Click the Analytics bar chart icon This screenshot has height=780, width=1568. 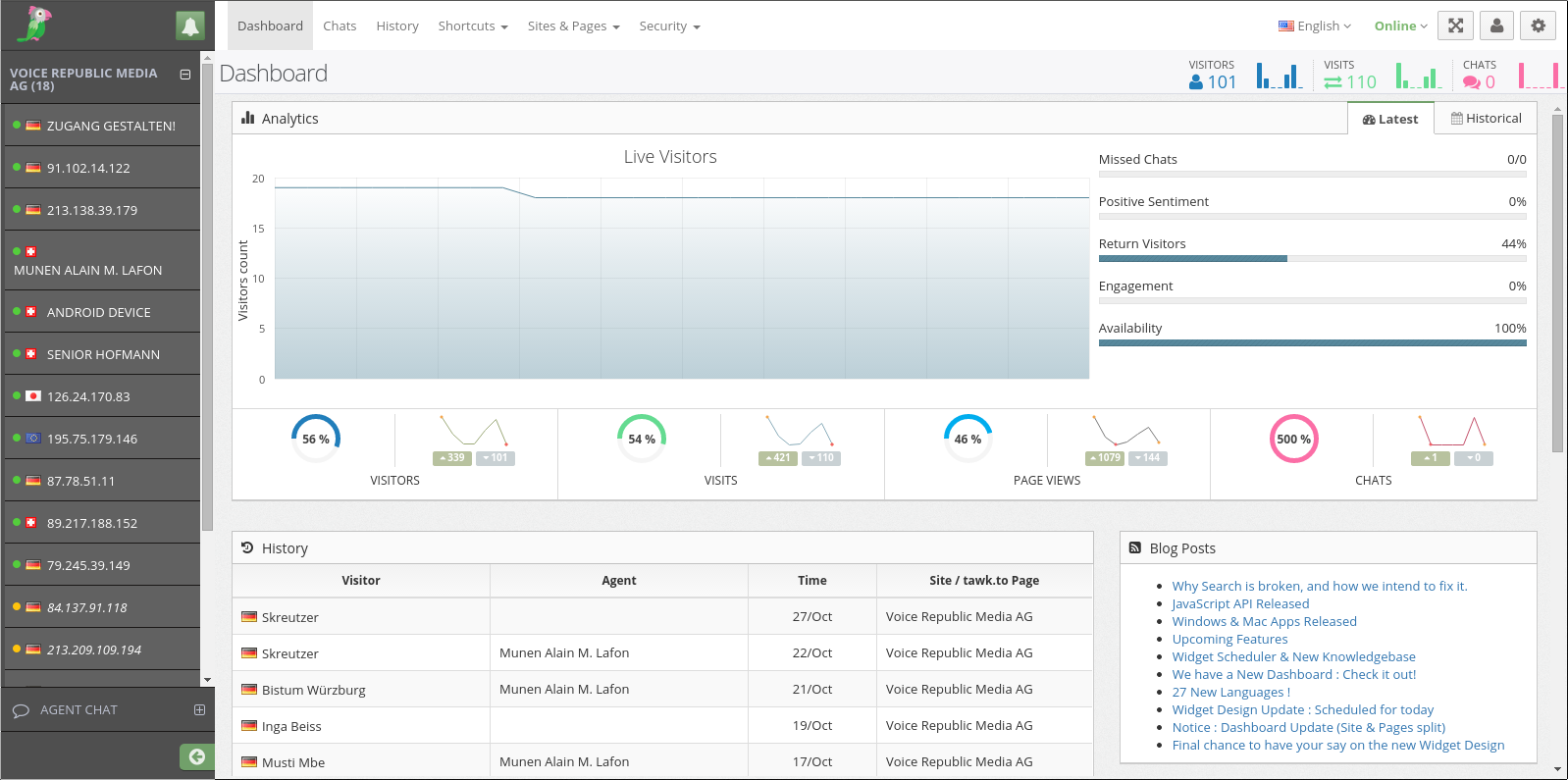pyautogui.click(x=247, y=118)
